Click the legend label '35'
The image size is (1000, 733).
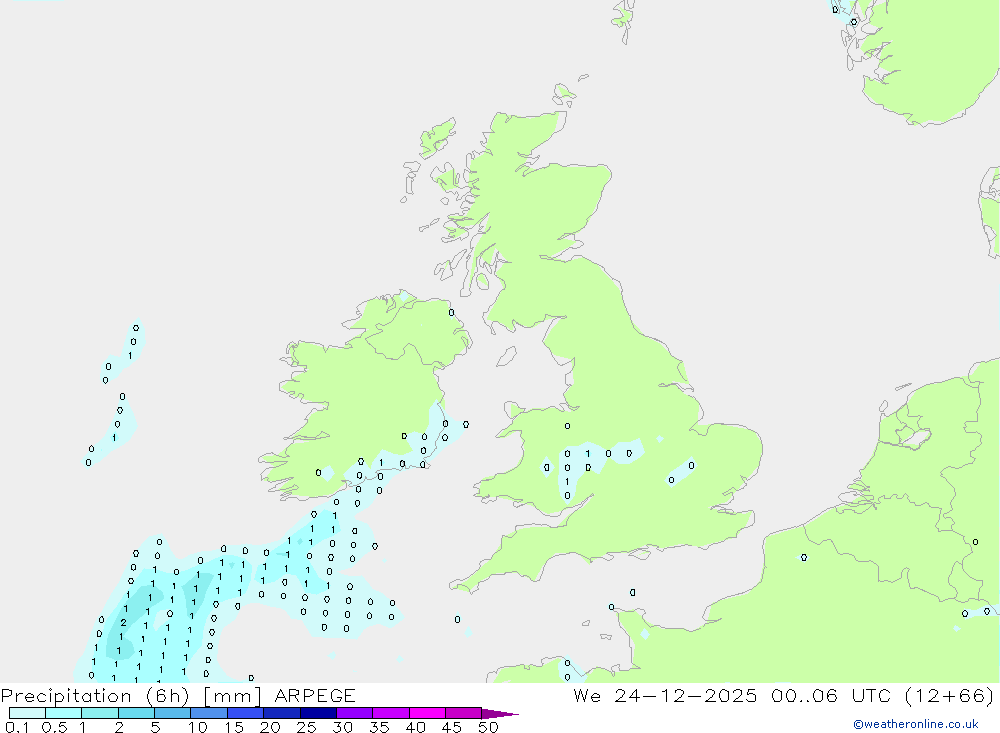[379, 727]
